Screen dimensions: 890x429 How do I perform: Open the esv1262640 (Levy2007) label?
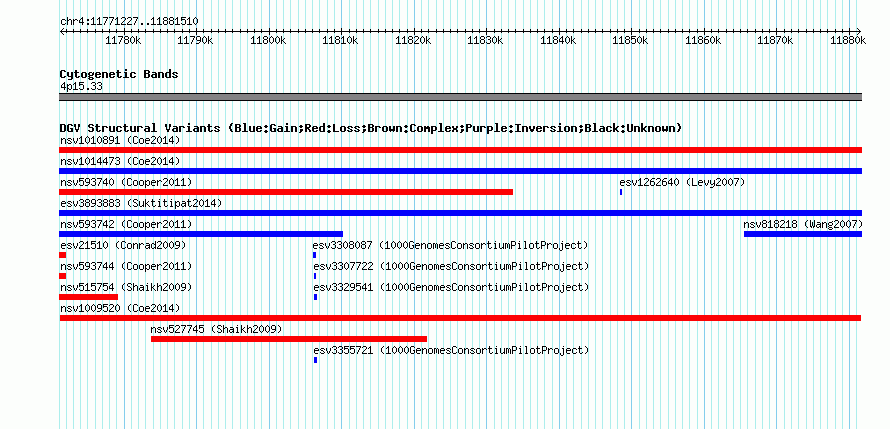[x=682, y=182]
